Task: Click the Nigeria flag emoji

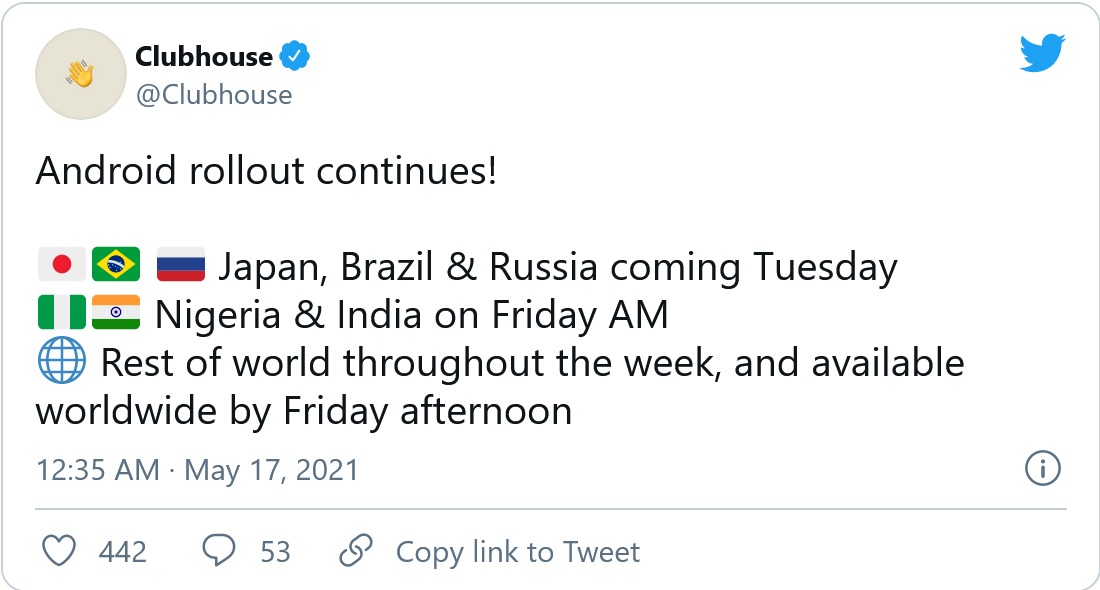Action: pos(62,312)
